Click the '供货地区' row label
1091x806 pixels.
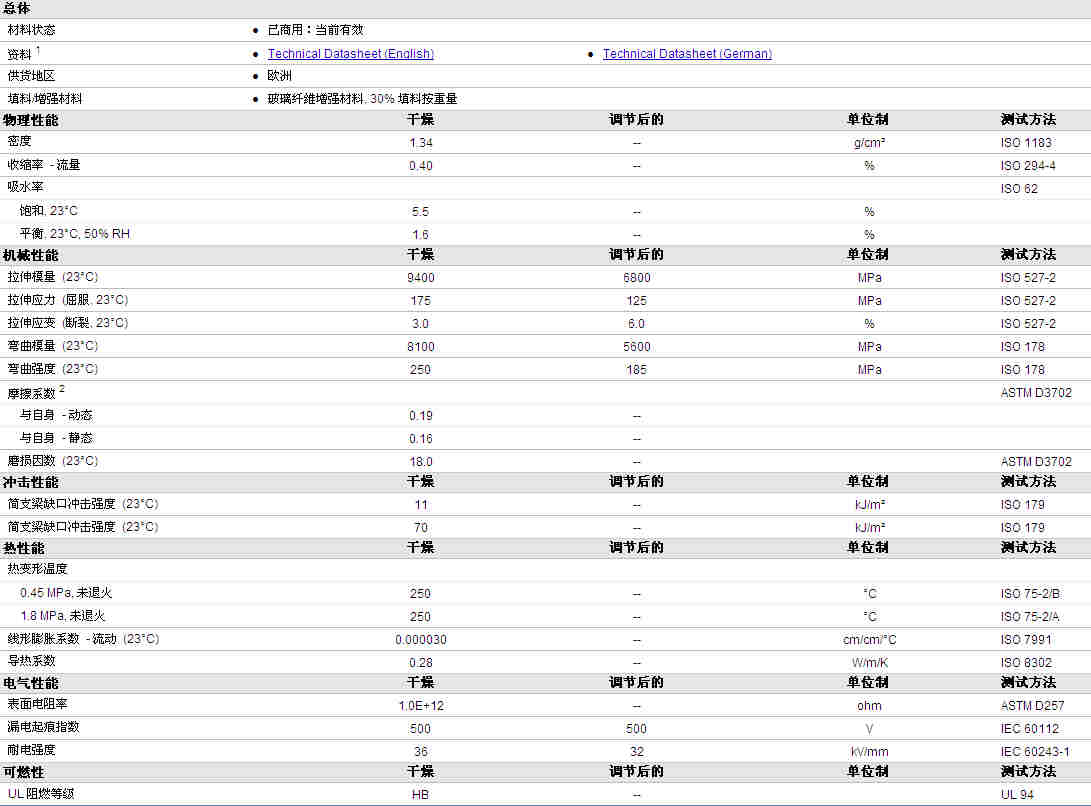(31, 76)
